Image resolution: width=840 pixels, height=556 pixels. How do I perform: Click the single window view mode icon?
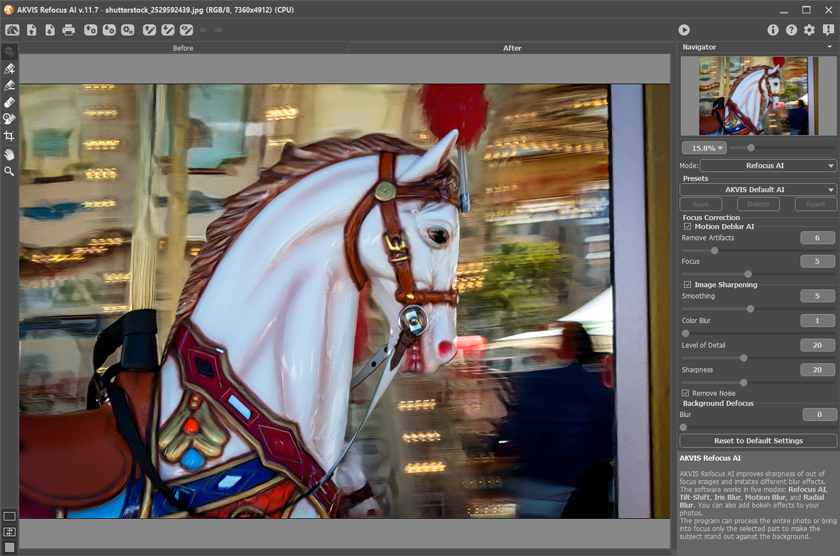[9, 516]
